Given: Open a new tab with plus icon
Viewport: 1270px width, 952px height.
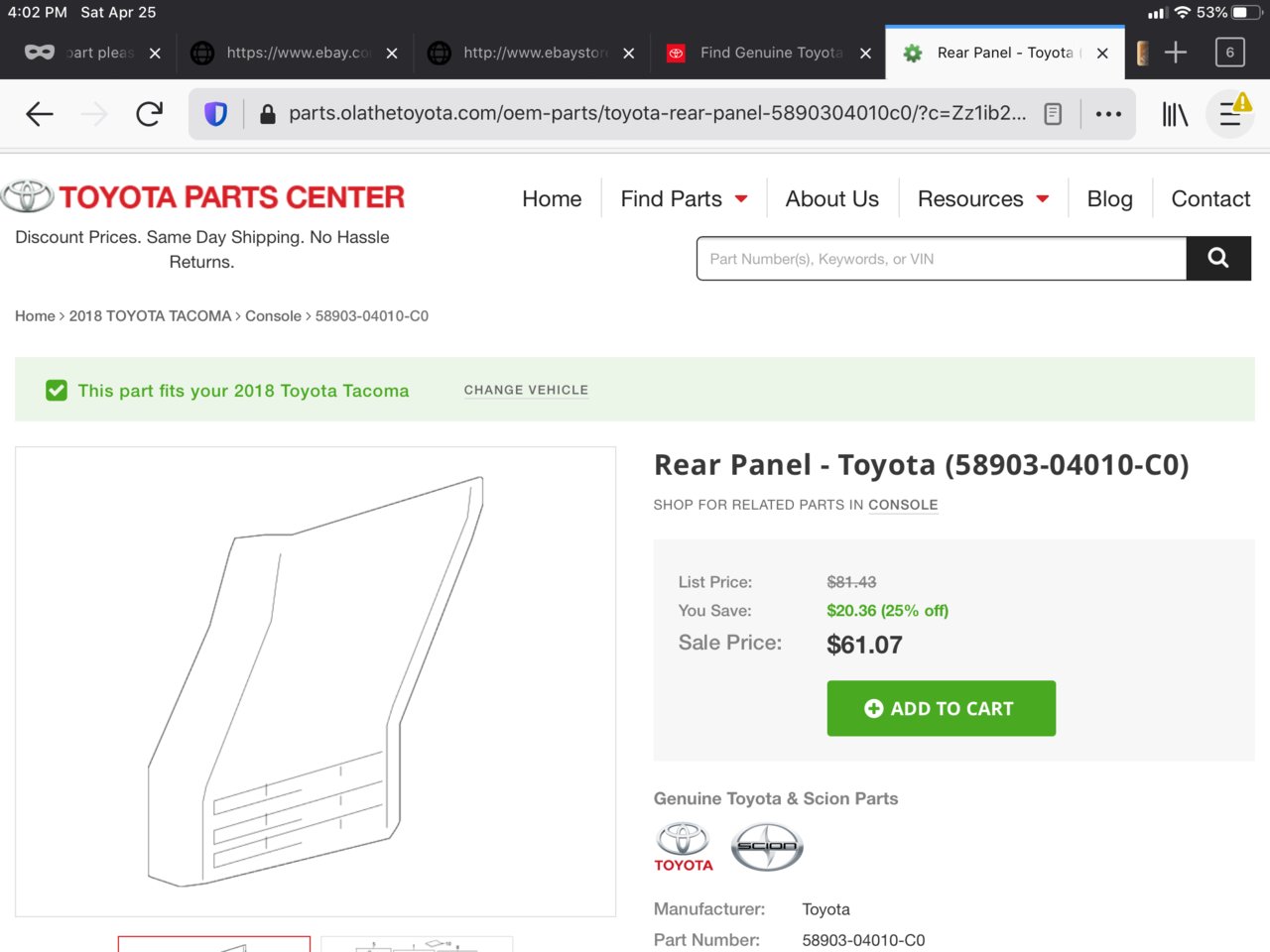Looking at the screenshot, I should (1176, 53).
